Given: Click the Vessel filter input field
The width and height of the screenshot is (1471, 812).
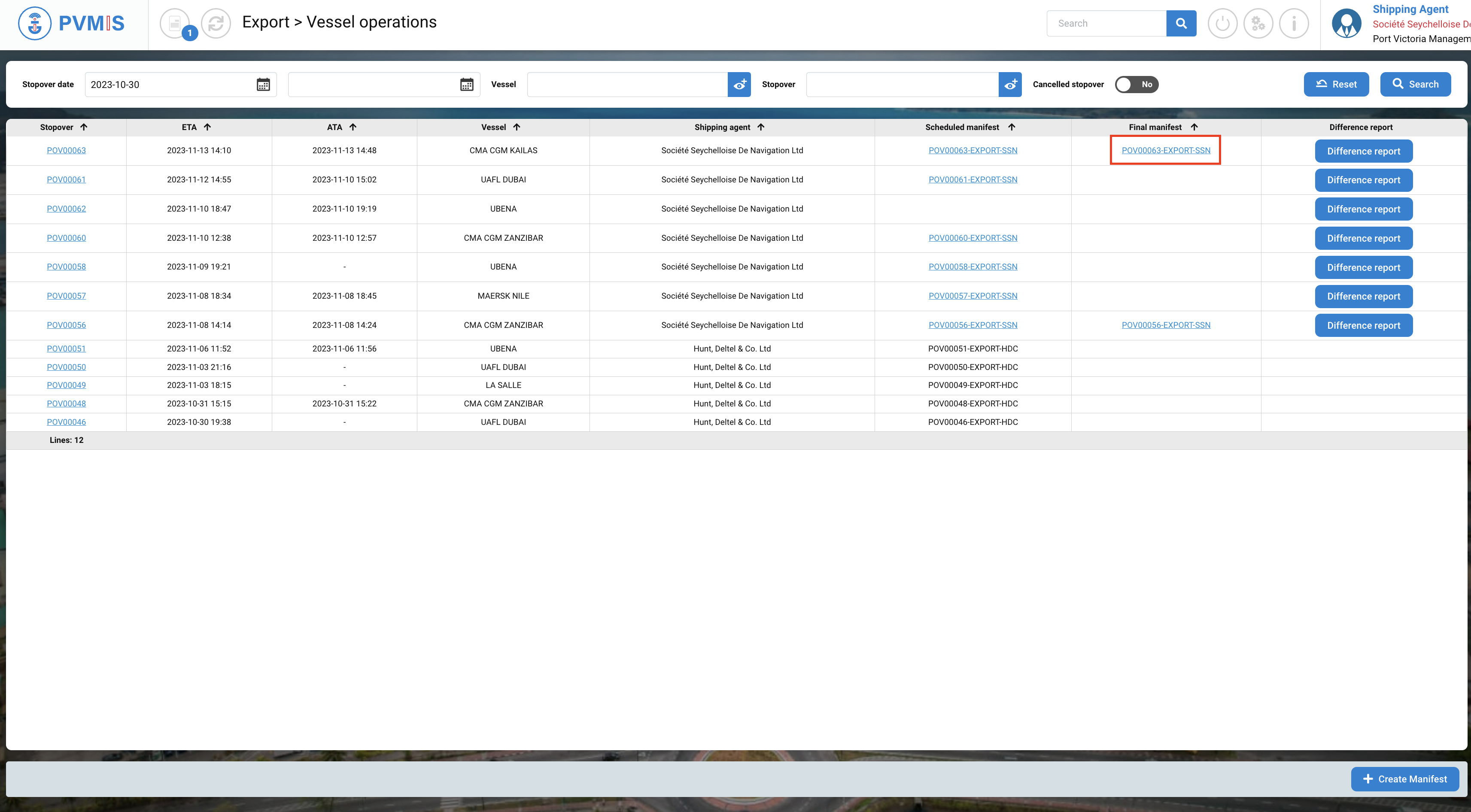Looking at the screenshot, I should pyautogui.click(x=627, y=85).
